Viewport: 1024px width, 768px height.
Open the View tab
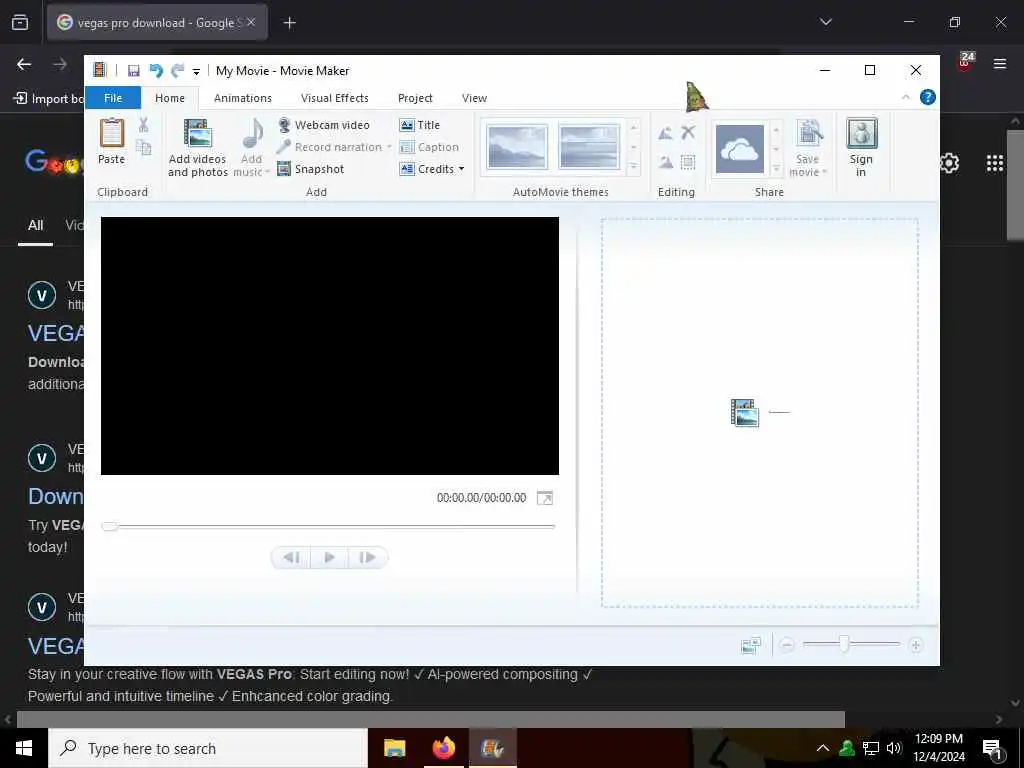pyautogui.click(x=474, y=98)
